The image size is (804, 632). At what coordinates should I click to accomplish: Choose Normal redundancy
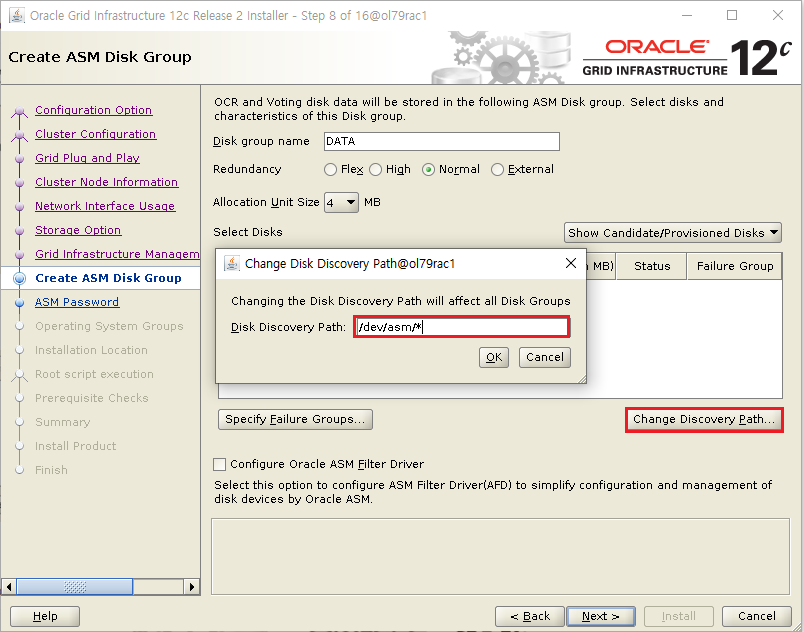tap(428, 170)
